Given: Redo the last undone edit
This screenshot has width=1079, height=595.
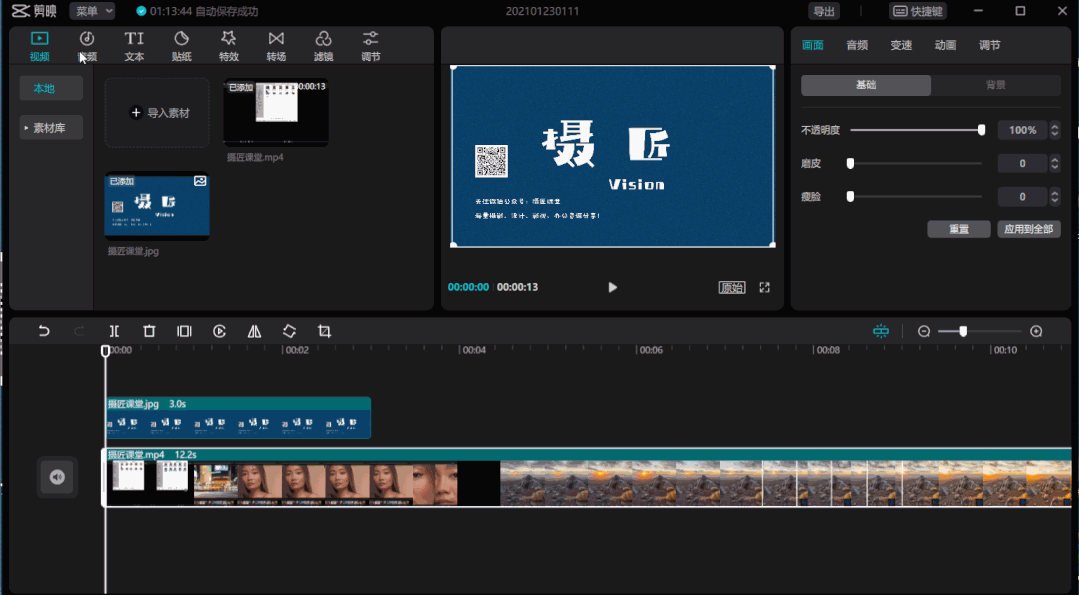Looking at the screenshot, I should [x=79, y=331].
